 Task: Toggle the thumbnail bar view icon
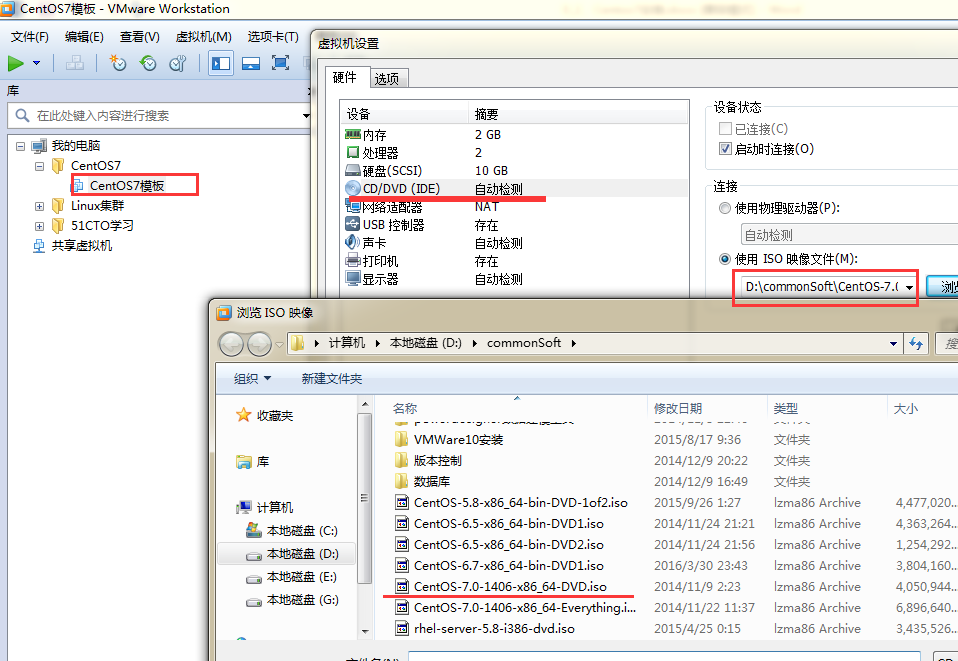click(x=250, y=63)
